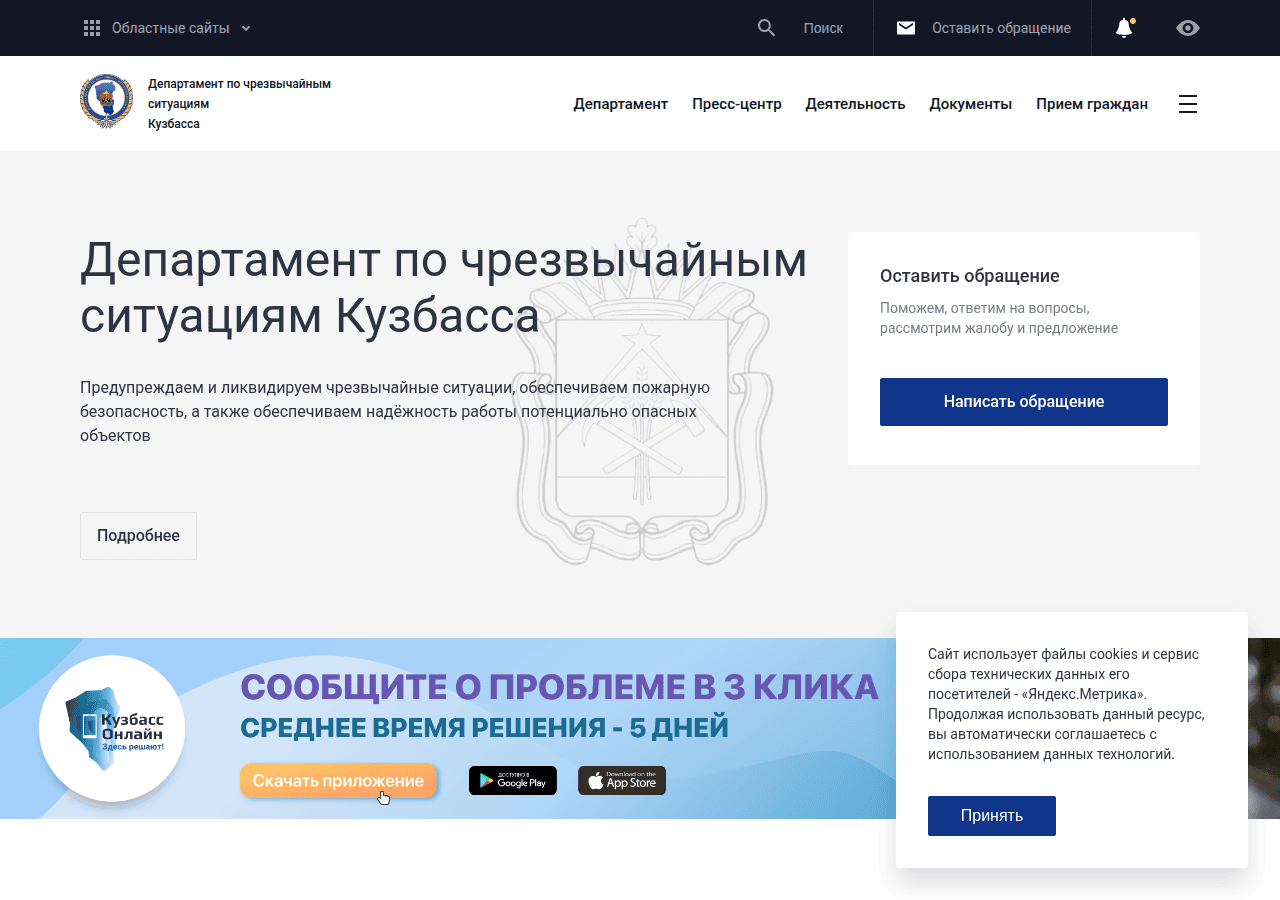Click the Поиск search field
Screen dimensions: 1280x900
823,28
